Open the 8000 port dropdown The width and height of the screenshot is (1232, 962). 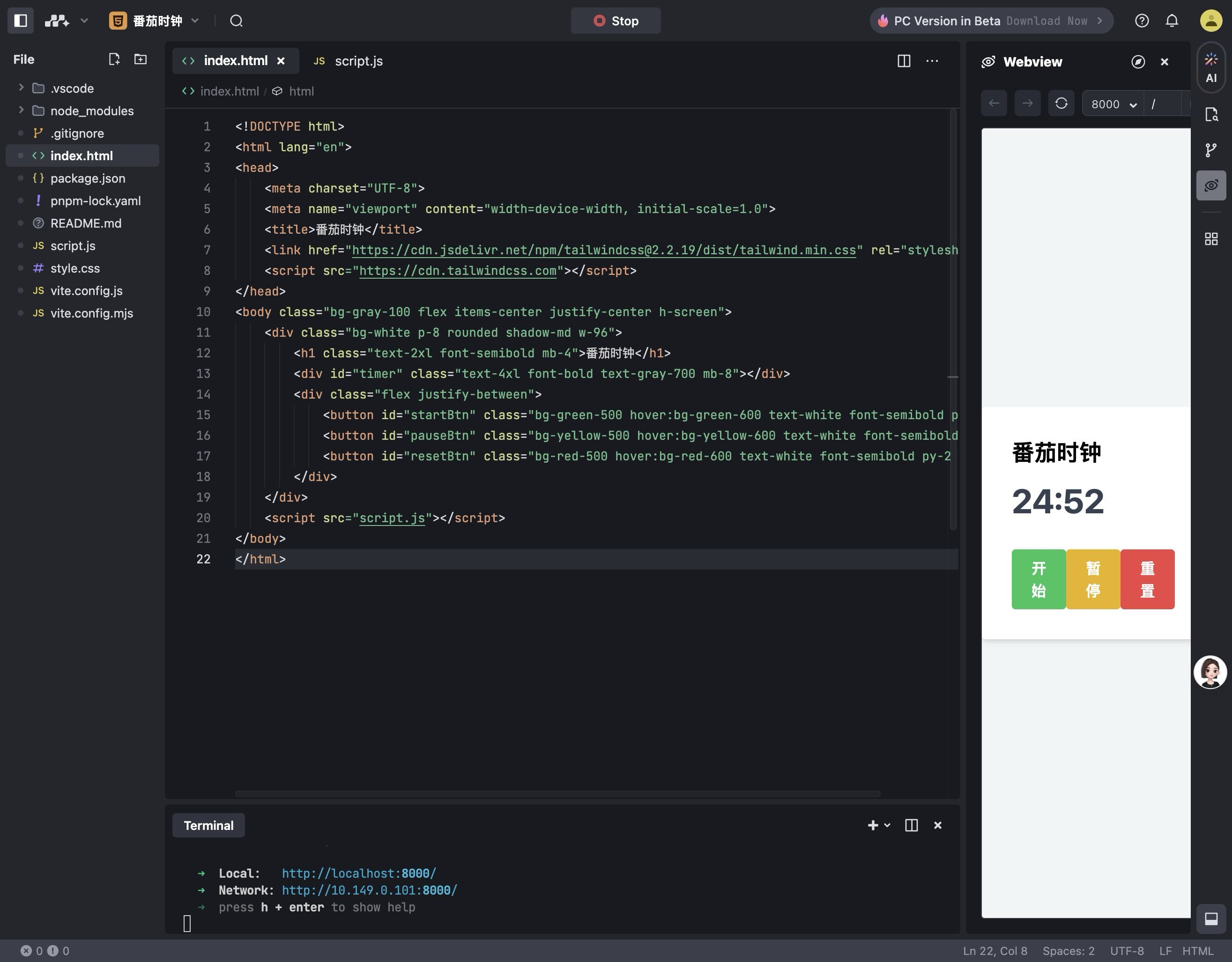pyautogui.click(x=1113, y=104)
